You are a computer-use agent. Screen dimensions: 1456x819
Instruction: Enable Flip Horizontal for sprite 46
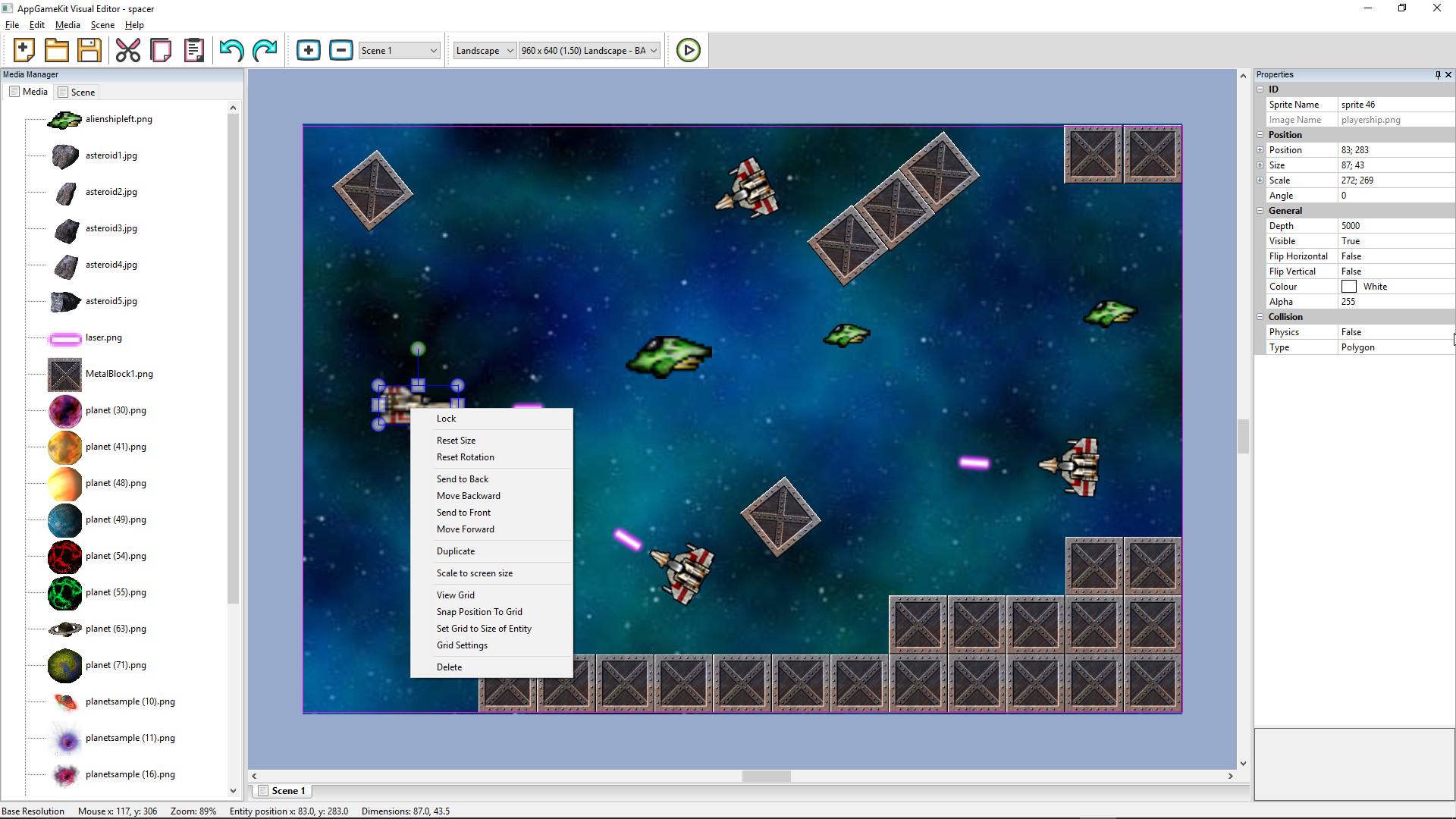[1395, 256]
